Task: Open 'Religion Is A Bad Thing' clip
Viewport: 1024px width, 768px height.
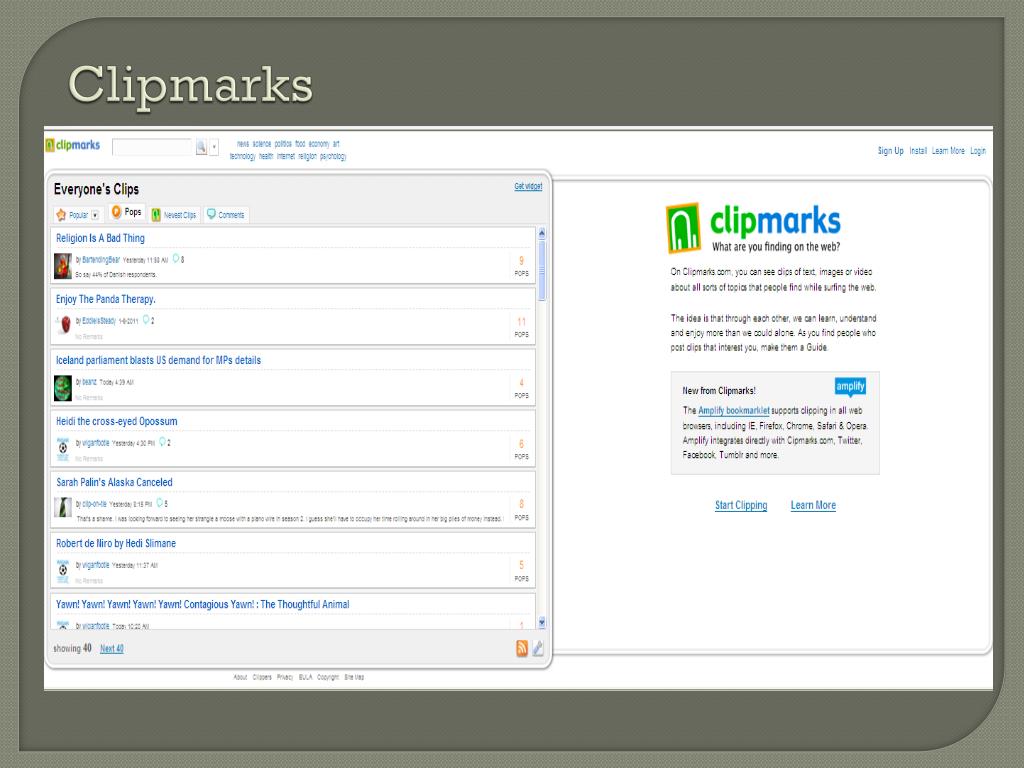Action: (x=100, y=238)
